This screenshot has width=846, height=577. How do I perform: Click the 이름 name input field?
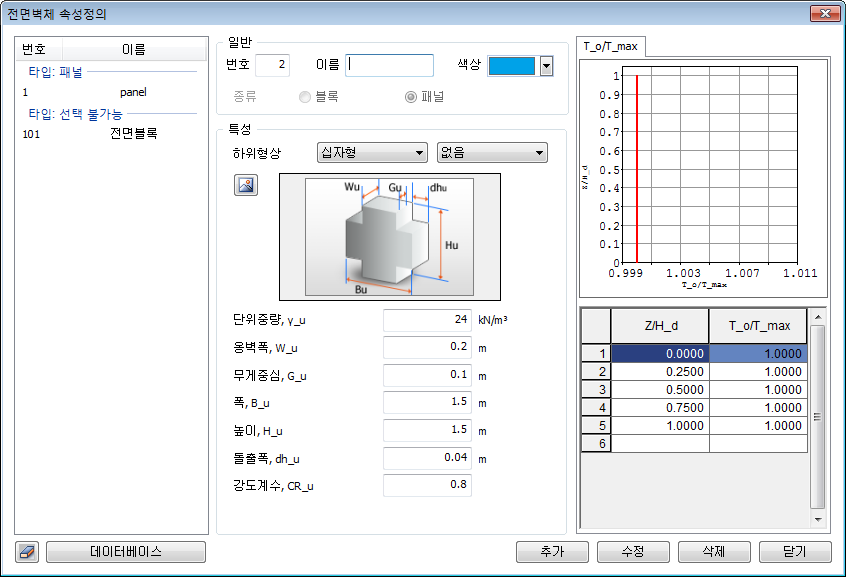click(x=390, y=66)
